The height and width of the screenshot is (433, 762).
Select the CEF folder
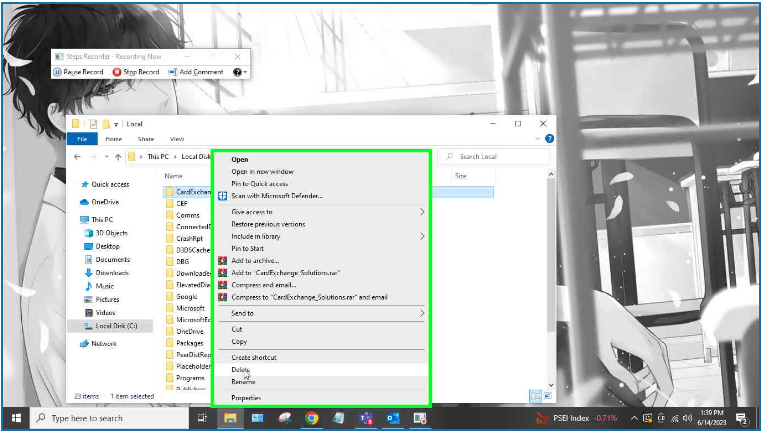(177, 204)
